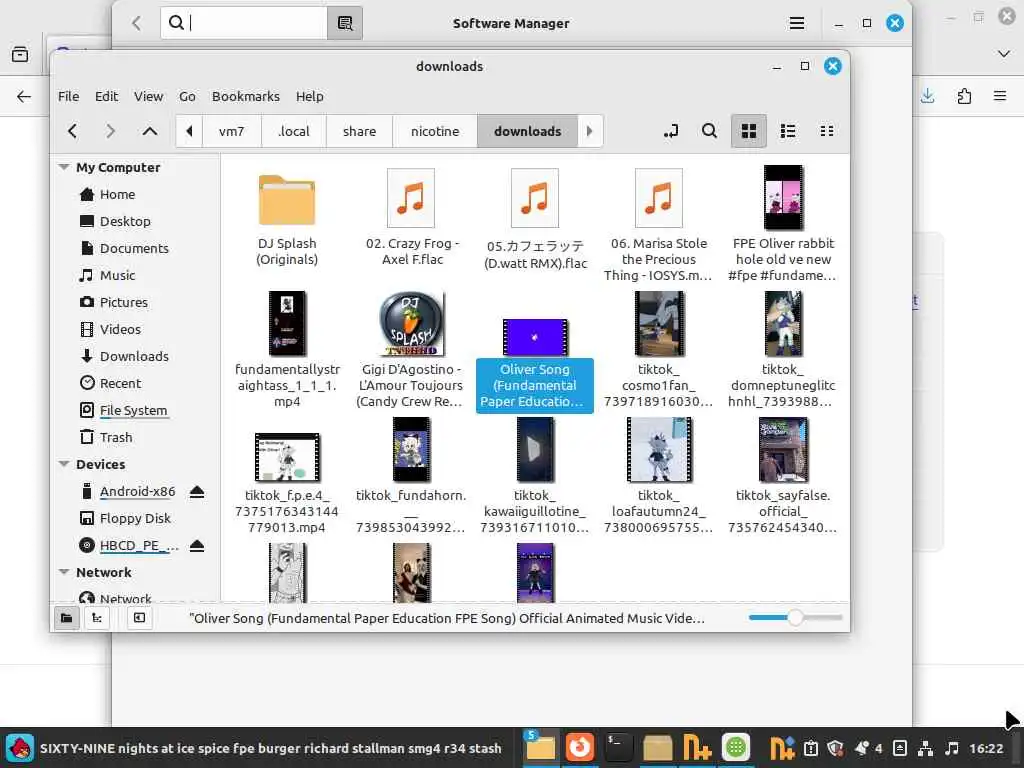Jump to nicotine path segment
1024x768 pixels.
pyautogui.click(x=435, y=131)
